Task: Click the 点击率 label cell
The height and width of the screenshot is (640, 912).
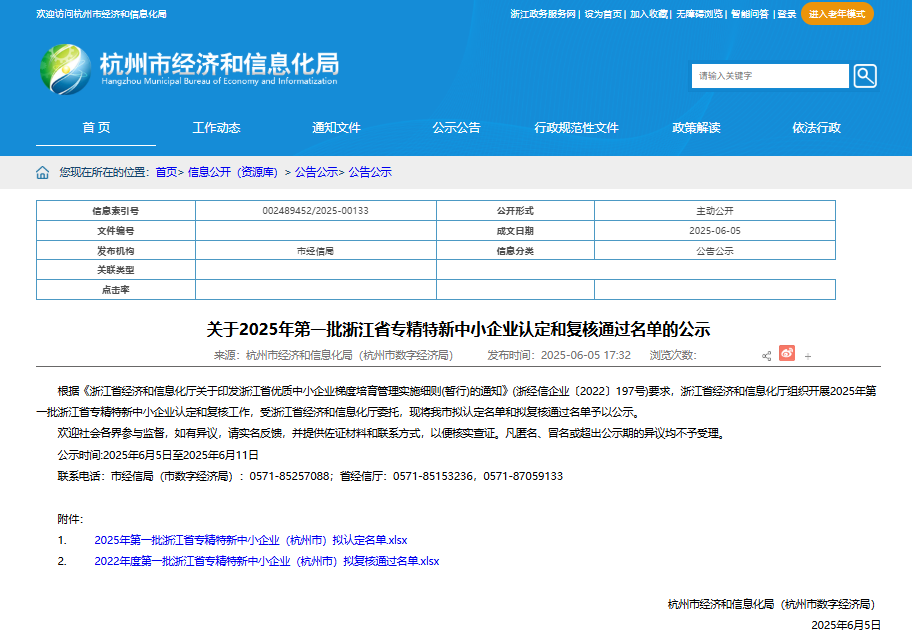Action: (116, 290)
